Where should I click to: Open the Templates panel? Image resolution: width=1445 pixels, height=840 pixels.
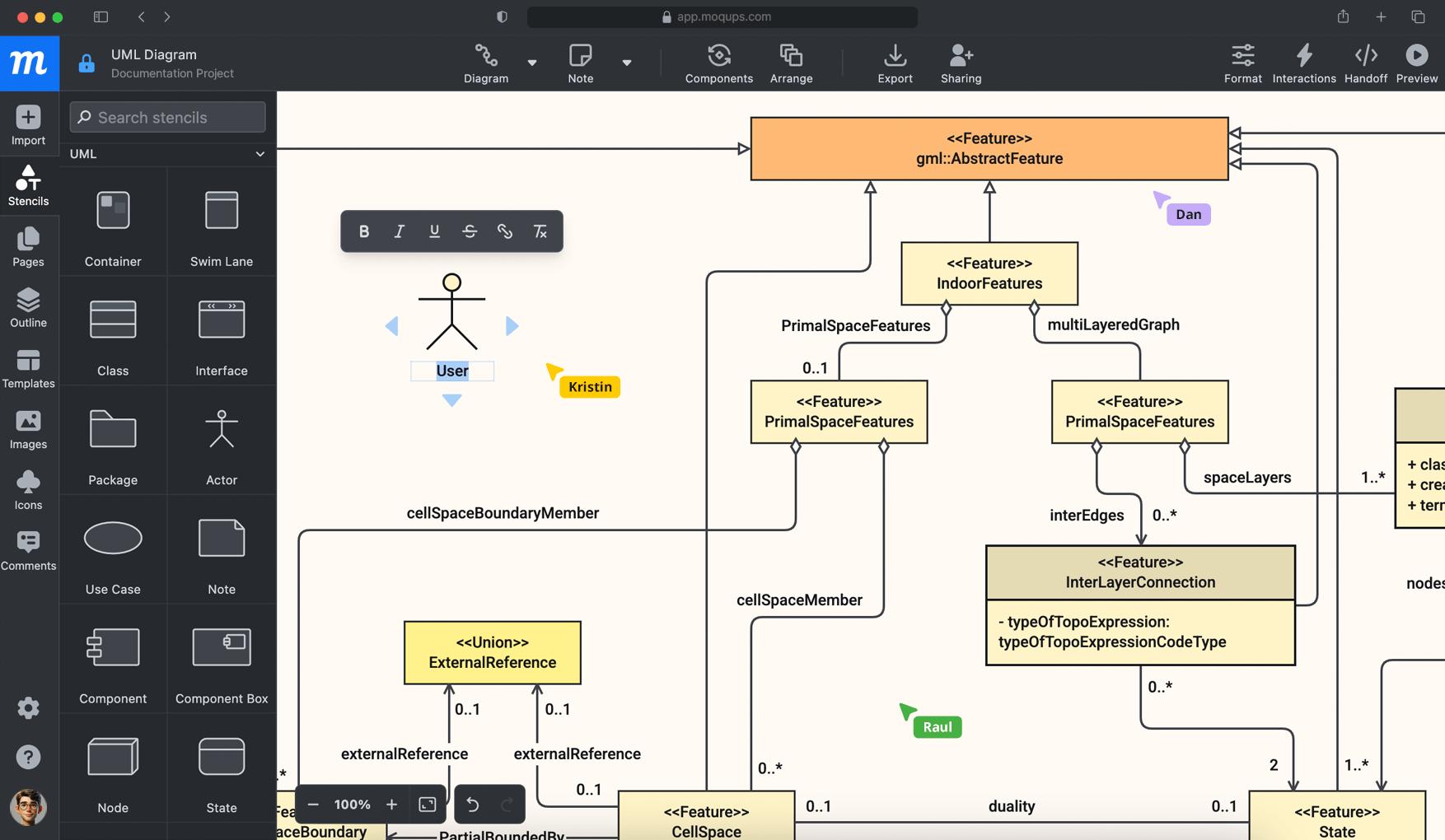tap(29, 368)
